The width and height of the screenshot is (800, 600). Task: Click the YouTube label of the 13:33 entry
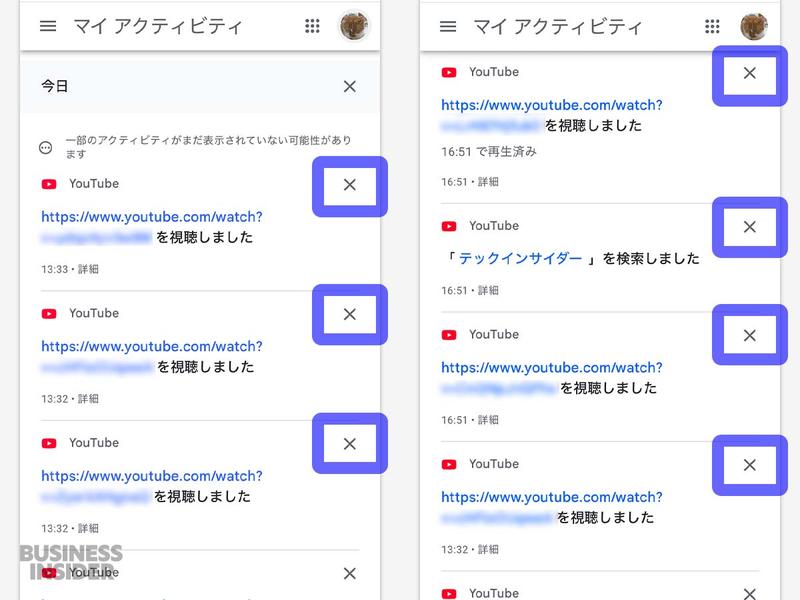click(94, 184)
